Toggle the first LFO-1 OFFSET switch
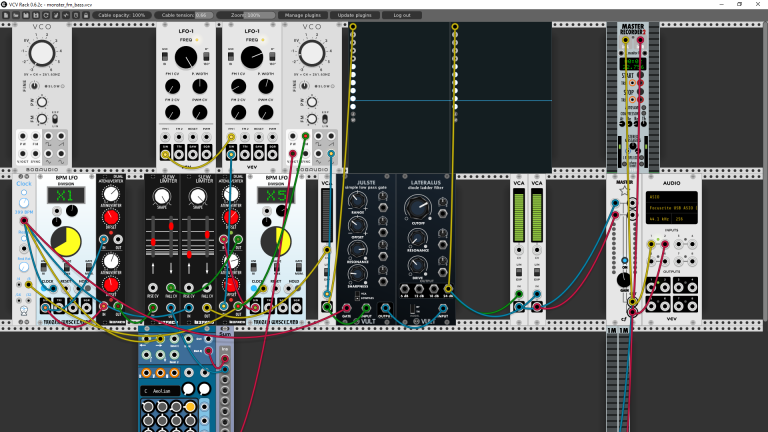Viewport: 768px width, 432px height. (165, 57)
